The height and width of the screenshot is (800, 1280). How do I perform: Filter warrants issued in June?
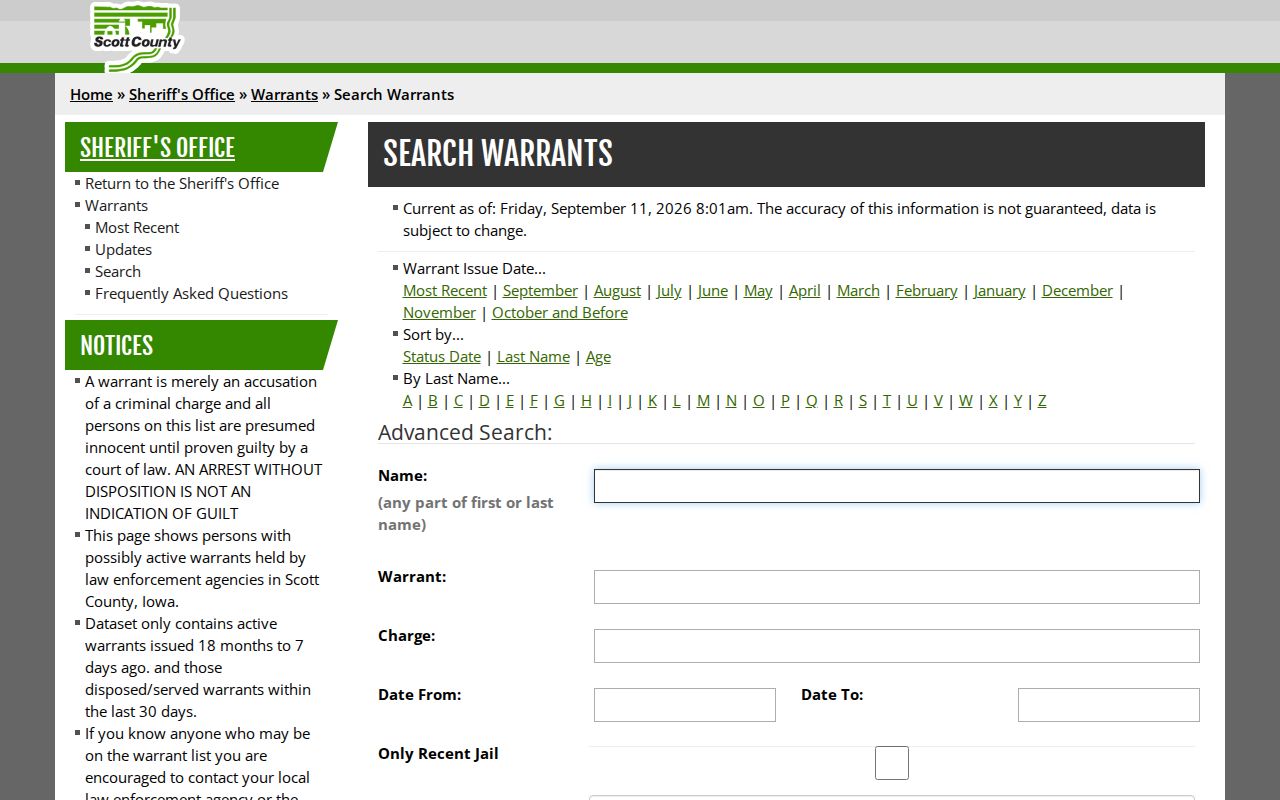pos(712,290)
